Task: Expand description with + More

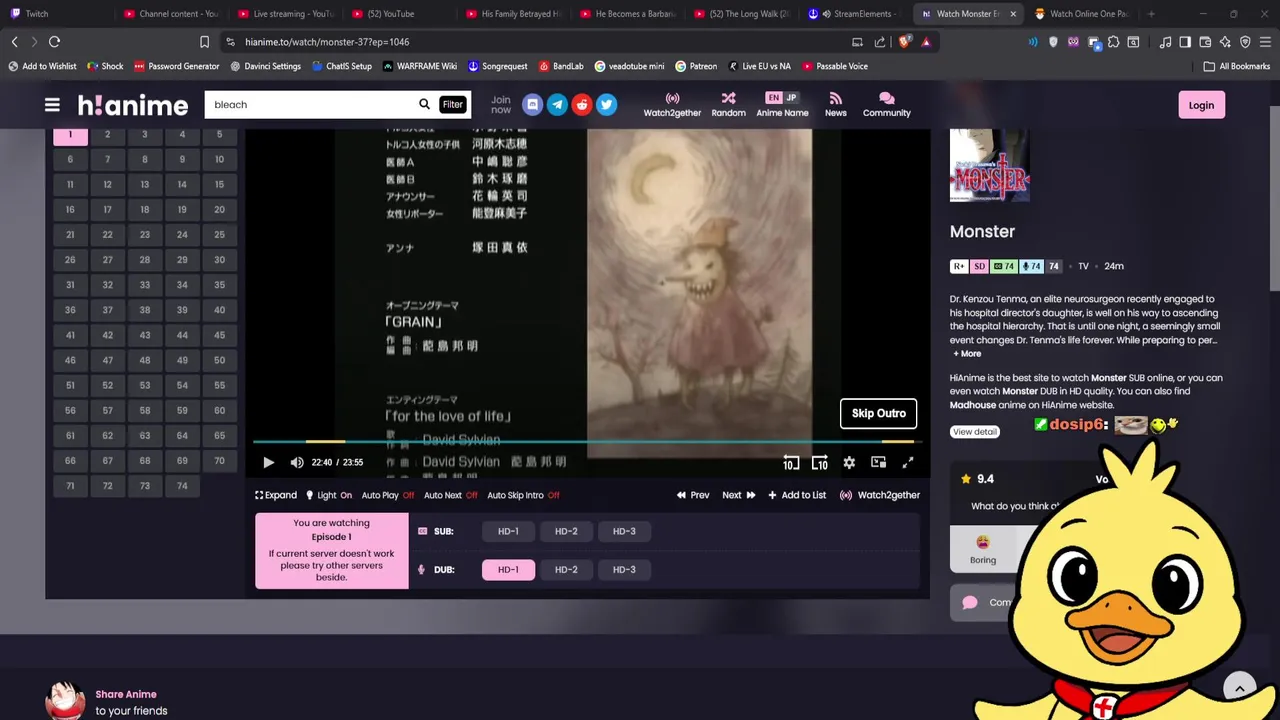Action: coord(967,354)
